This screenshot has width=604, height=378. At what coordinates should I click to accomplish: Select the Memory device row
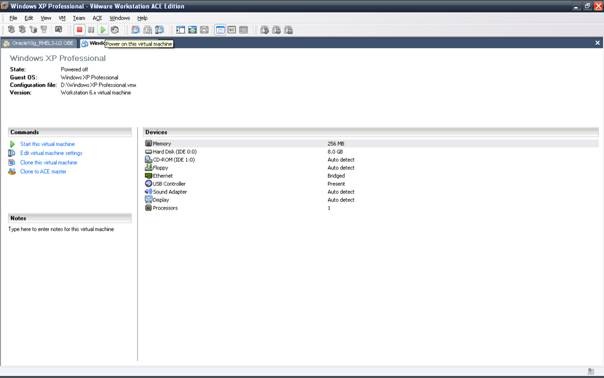[371, 143]
